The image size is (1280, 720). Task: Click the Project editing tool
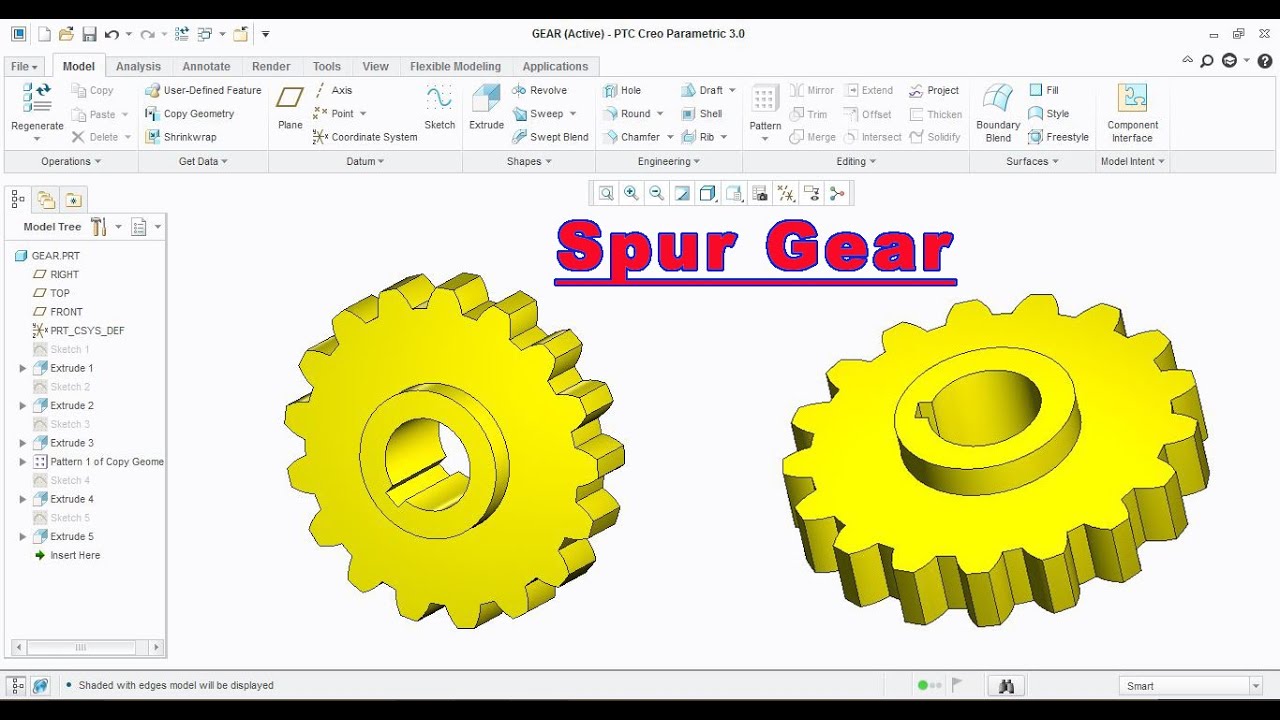(x=933, y=90)
